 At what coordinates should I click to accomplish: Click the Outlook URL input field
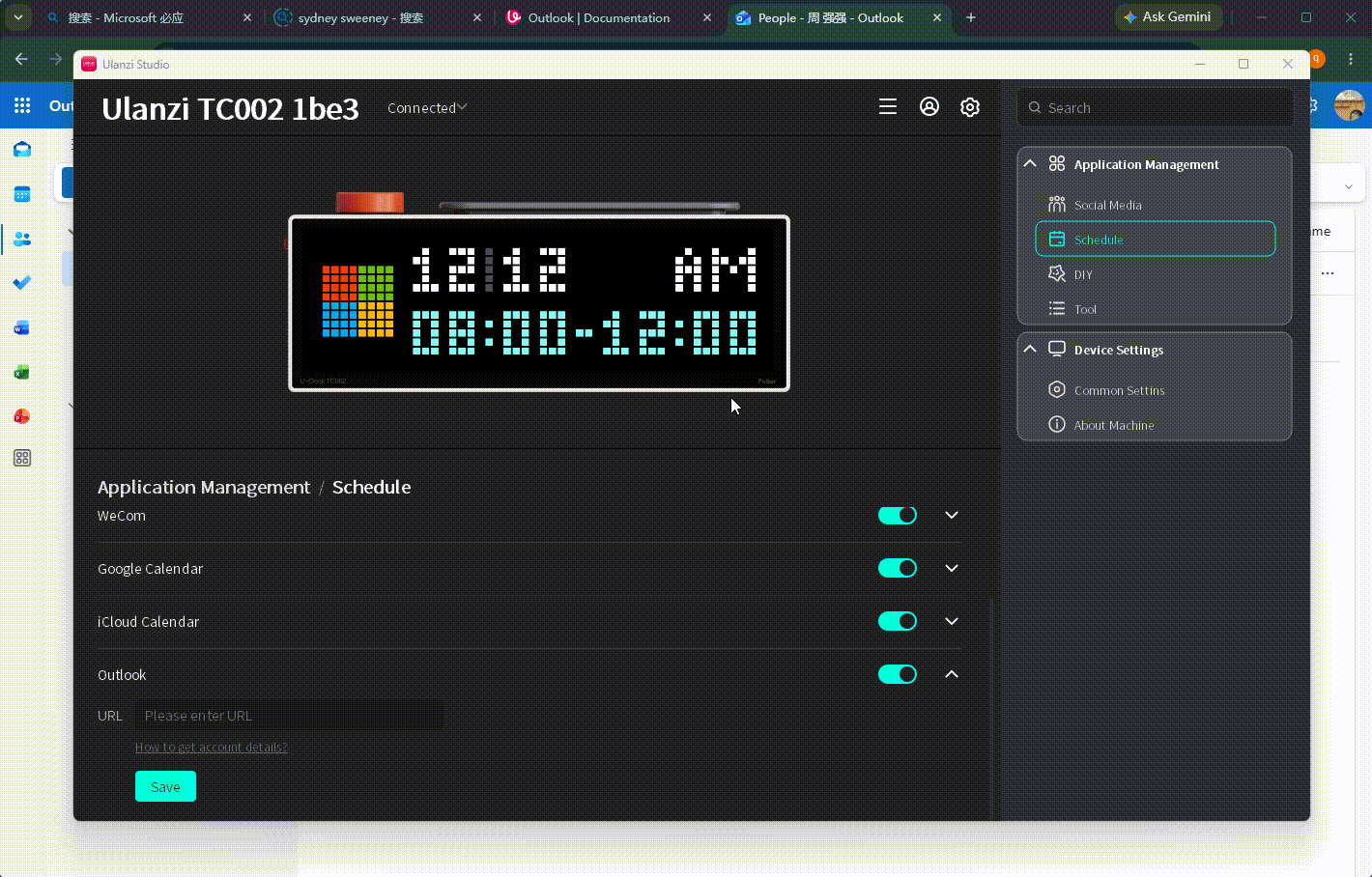click(289, 716)
